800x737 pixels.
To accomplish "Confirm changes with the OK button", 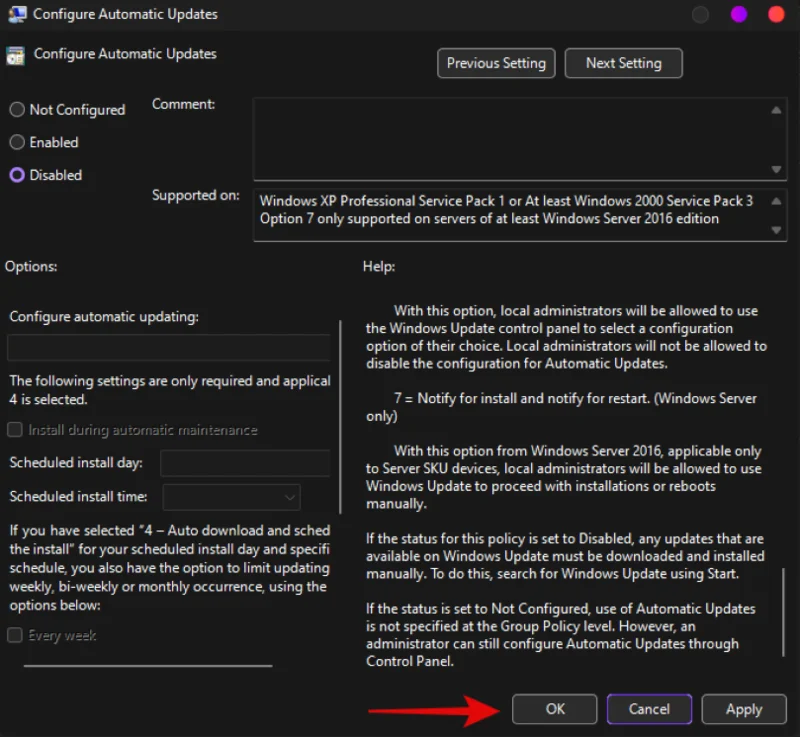I will click(554, 709).
